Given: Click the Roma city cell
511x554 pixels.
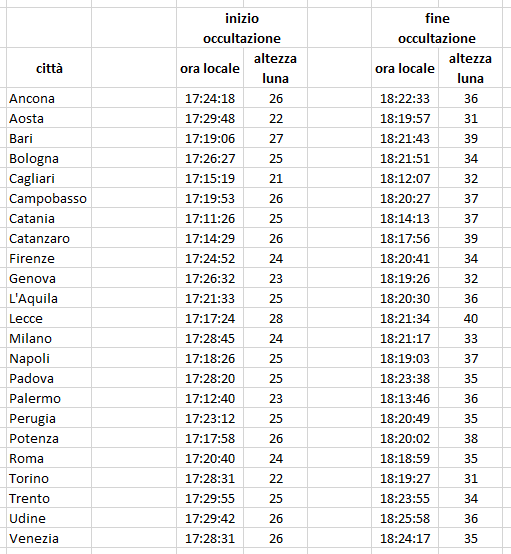Looking at the screenshot, I should tap(49, 459).
